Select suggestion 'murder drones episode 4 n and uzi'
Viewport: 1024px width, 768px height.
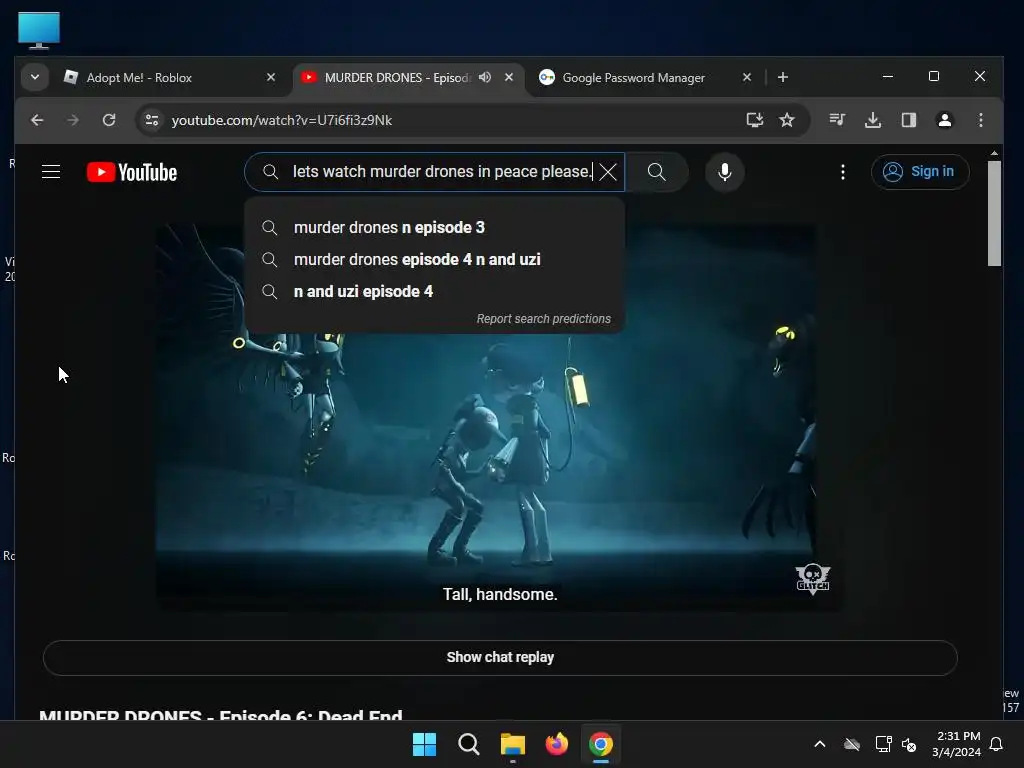pyautogui.click(x=434, y=259)
